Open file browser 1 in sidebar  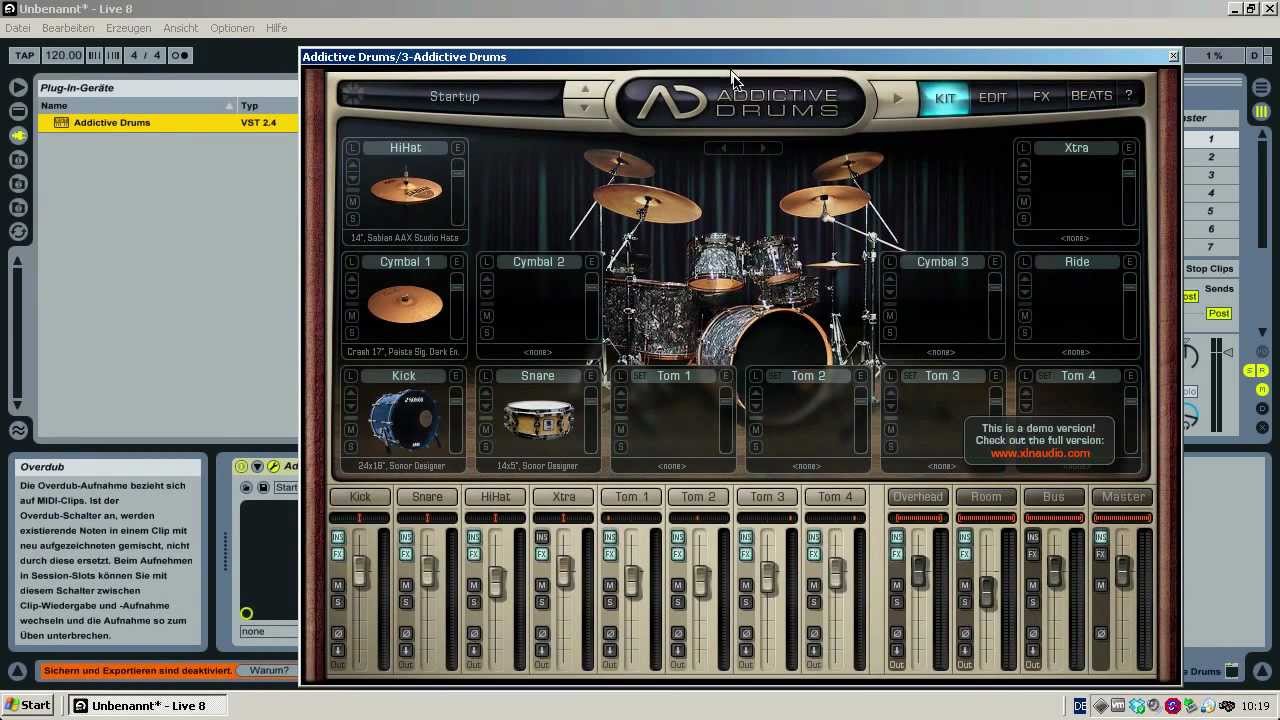tap(18, 159)
